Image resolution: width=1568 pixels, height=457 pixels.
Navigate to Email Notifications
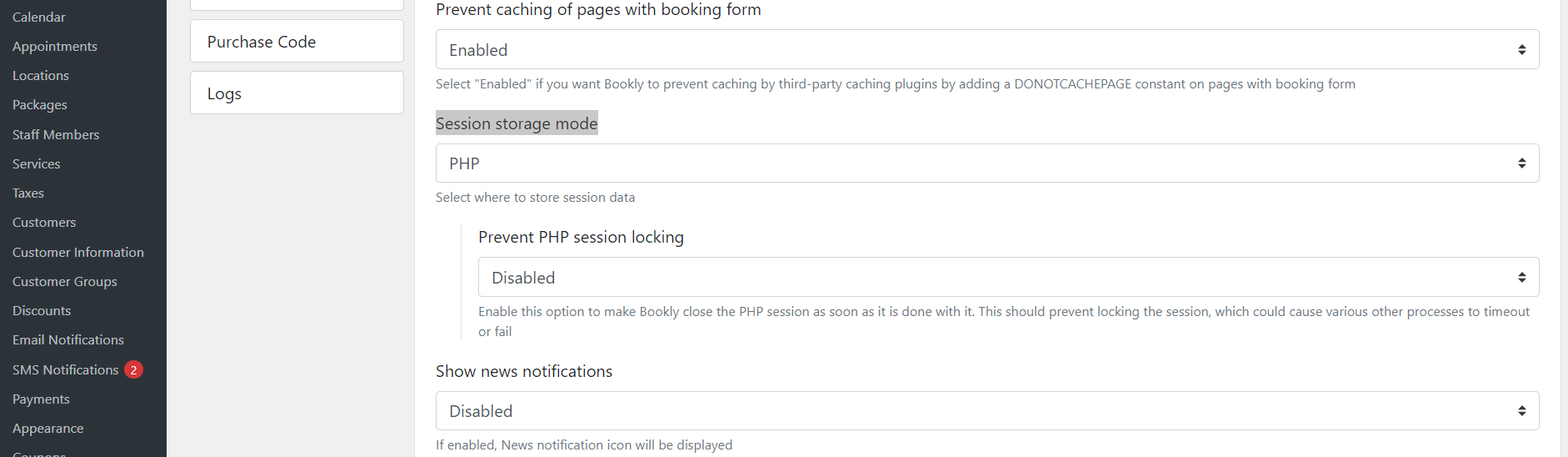pyautogui.click(x=68, y=339)
